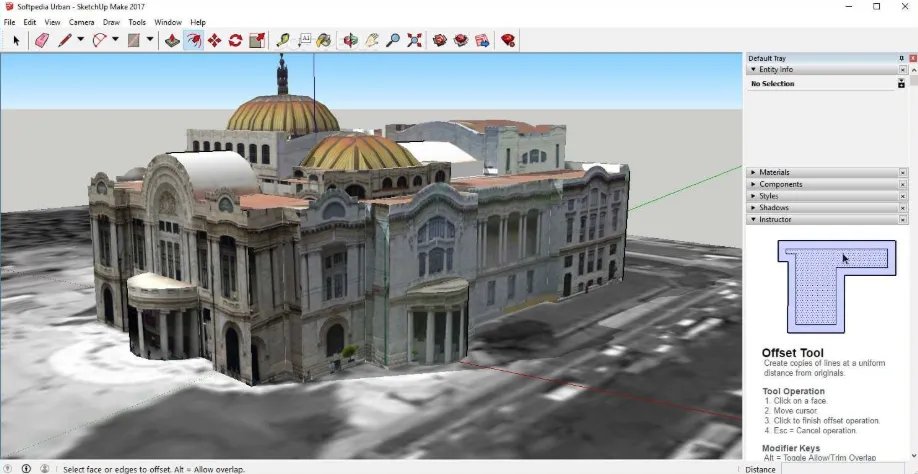Choose the Zoom magnifier tool
The image size is (918, 474).
click(x=393, y=40)
